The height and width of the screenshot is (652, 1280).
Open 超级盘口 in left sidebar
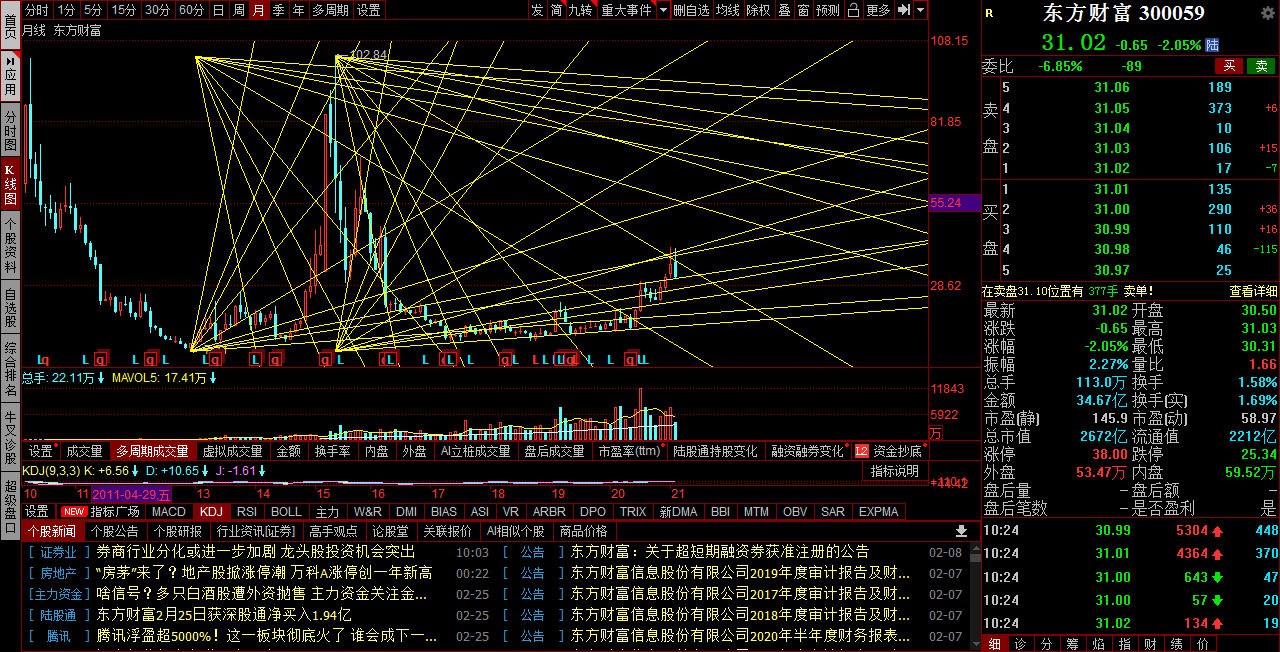click(10, 506)
